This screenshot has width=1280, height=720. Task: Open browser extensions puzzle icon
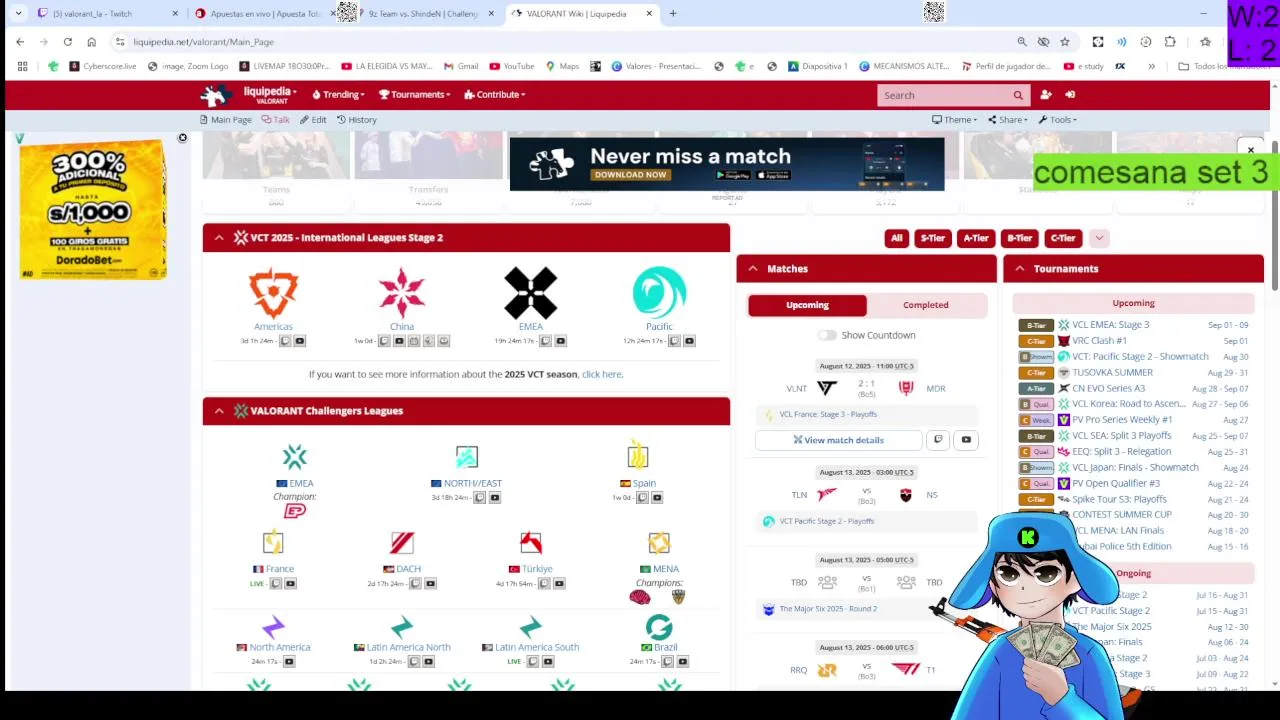[x=1170, y=42]
